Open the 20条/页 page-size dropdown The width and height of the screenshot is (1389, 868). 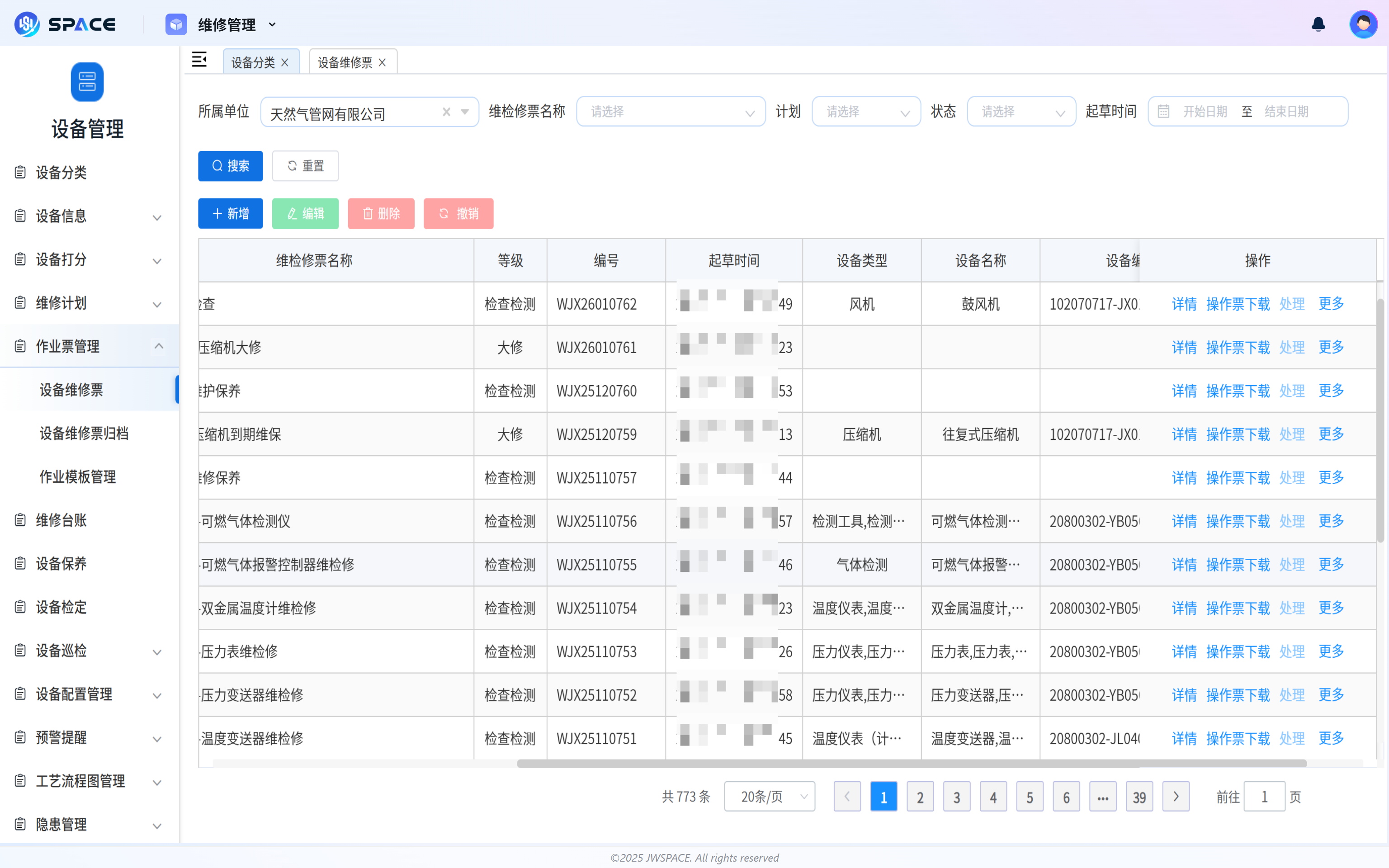pos(769,796)
